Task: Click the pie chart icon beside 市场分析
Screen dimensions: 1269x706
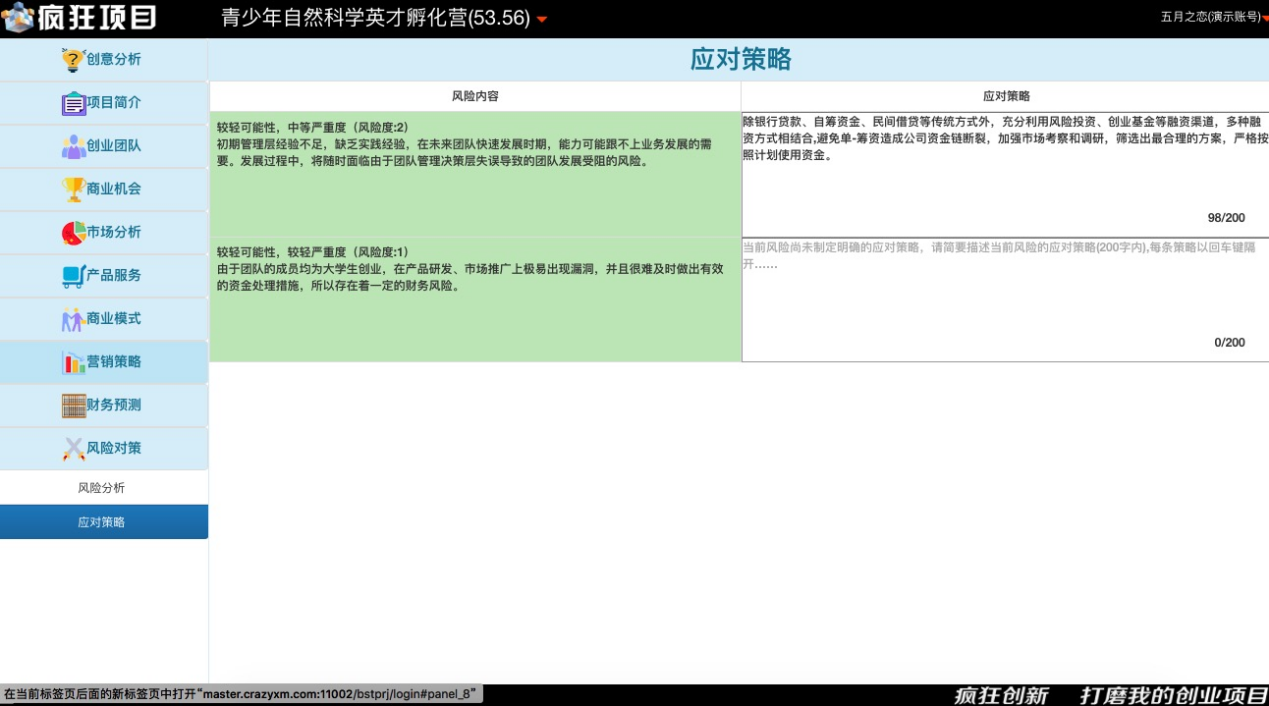Action: (x=73, y=232)
